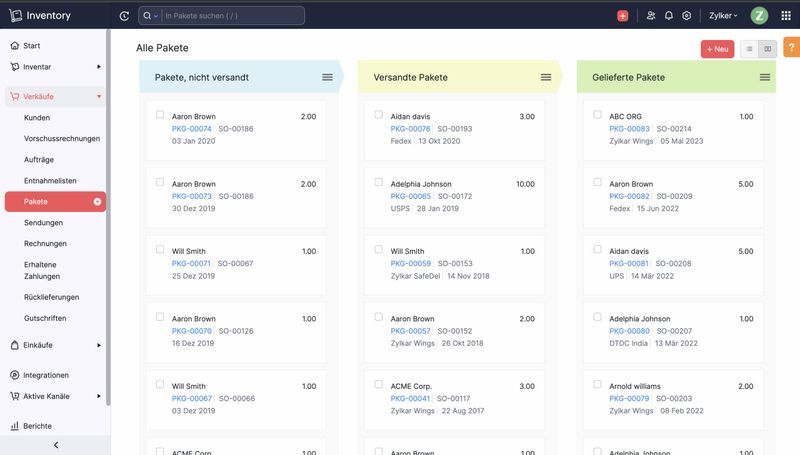Click the 'Alle Pakete' page heading

[162, 48]
